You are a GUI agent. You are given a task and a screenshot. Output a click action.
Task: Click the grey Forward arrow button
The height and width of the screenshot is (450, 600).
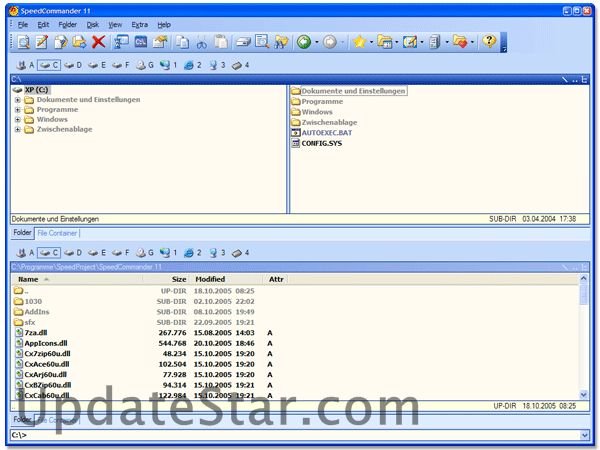point(330,42)
